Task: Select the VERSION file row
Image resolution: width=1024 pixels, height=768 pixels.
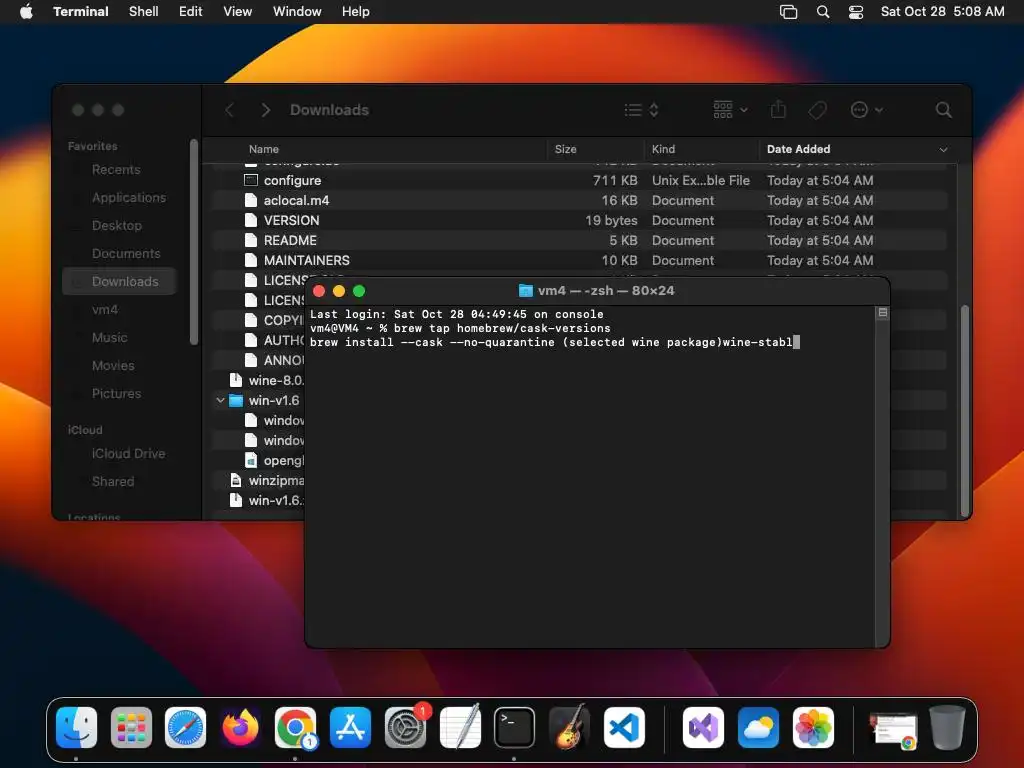Action: pyautogui.click(x=580, y=221)
